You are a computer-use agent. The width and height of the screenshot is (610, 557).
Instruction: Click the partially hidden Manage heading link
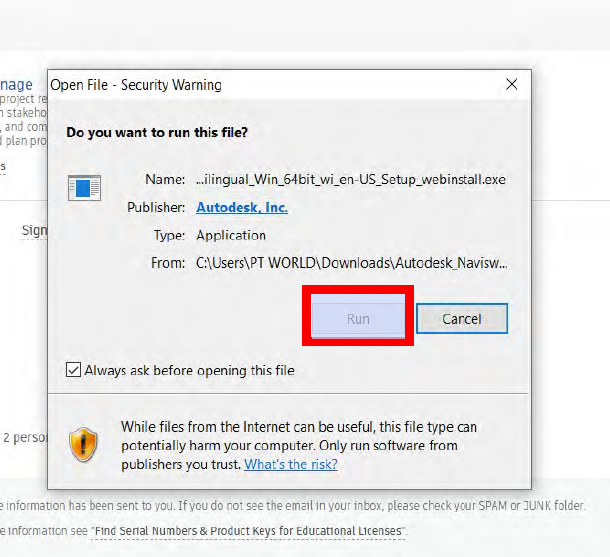(x=17, y=85)
